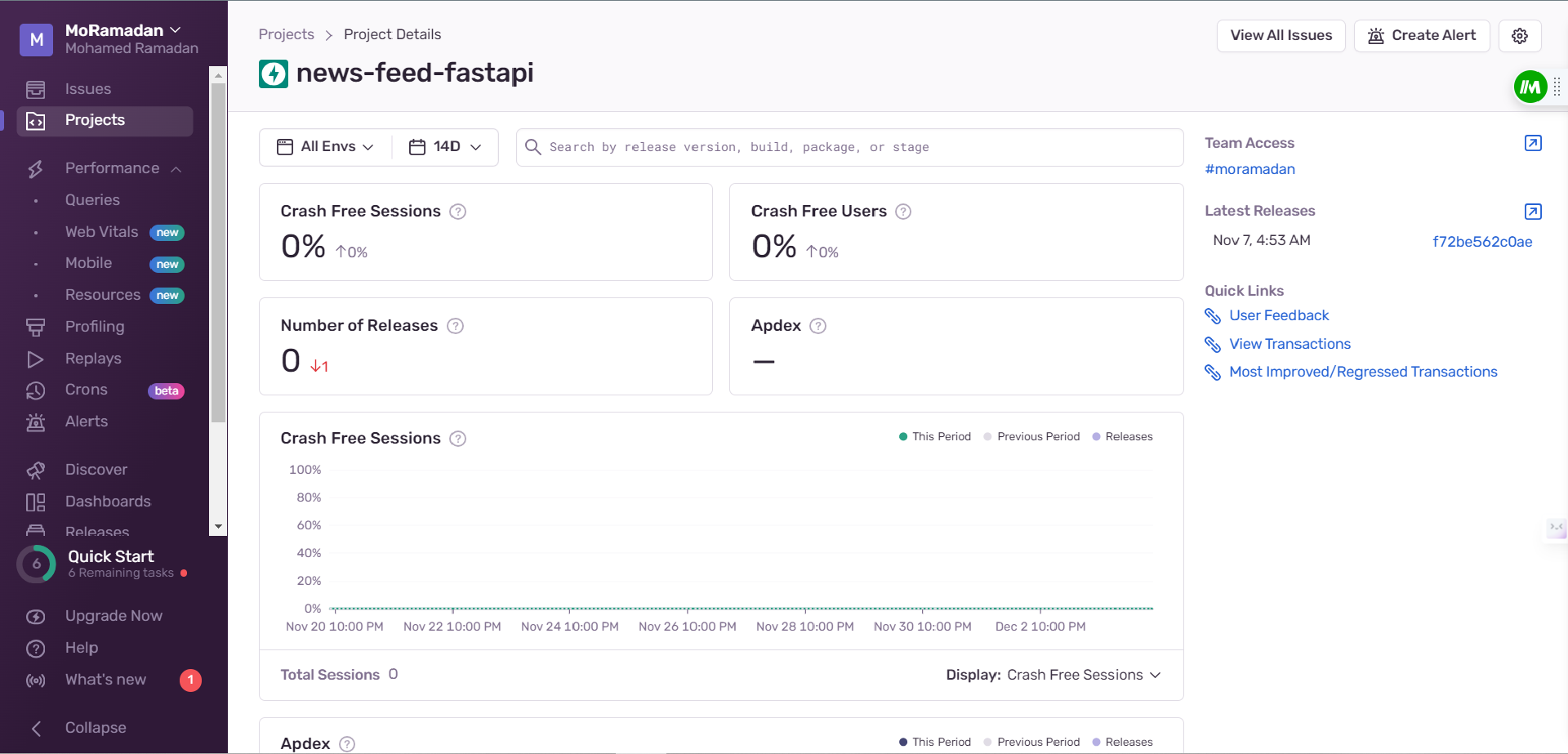The image size is (1568, 754).
Task: Click the View All Issues button
Action: (1281, 36)
